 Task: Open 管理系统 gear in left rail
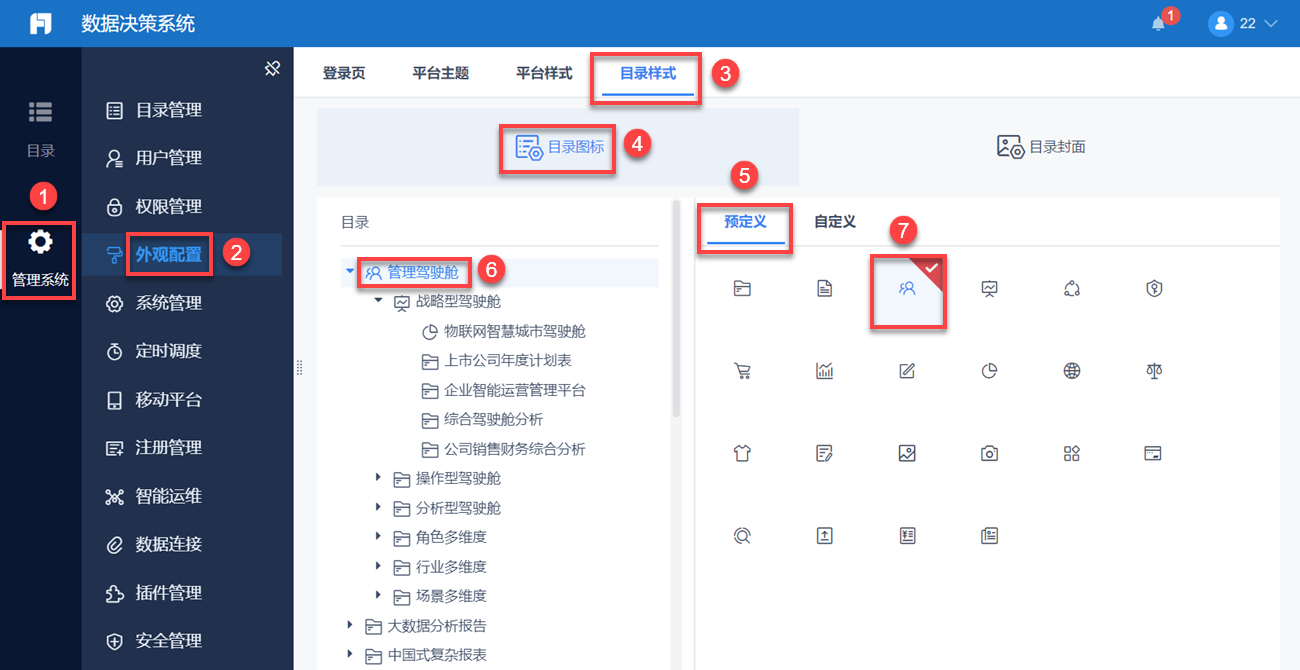(x=40, y=258)
